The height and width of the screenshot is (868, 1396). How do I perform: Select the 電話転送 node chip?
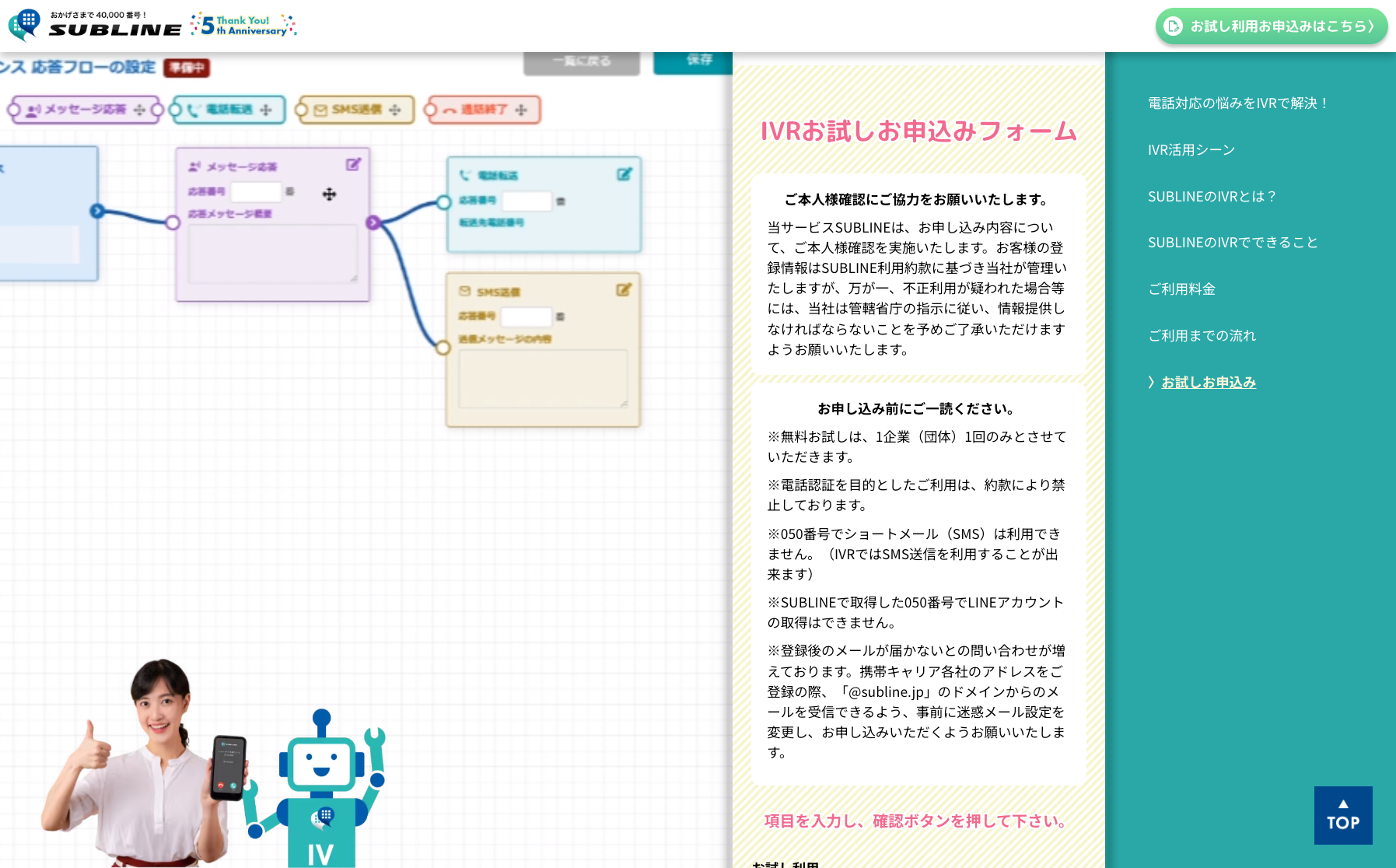pos(229,110)
